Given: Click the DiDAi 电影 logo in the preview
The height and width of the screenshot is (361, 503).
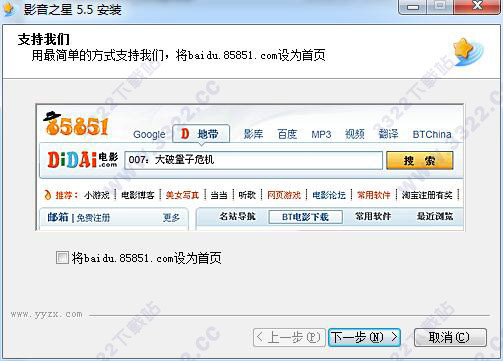Looking at the screenshot, I should [83, 160].
